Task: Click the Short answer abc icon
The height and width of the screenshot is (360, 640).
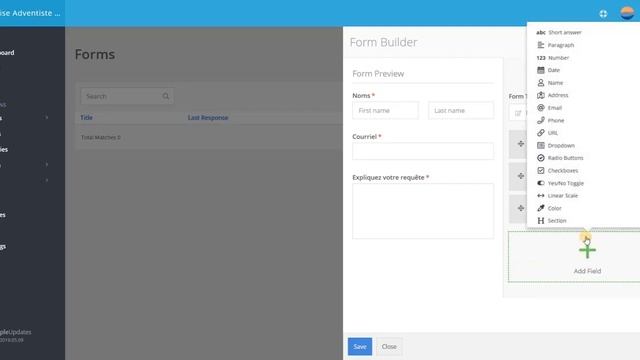Action: coord(541,32)
